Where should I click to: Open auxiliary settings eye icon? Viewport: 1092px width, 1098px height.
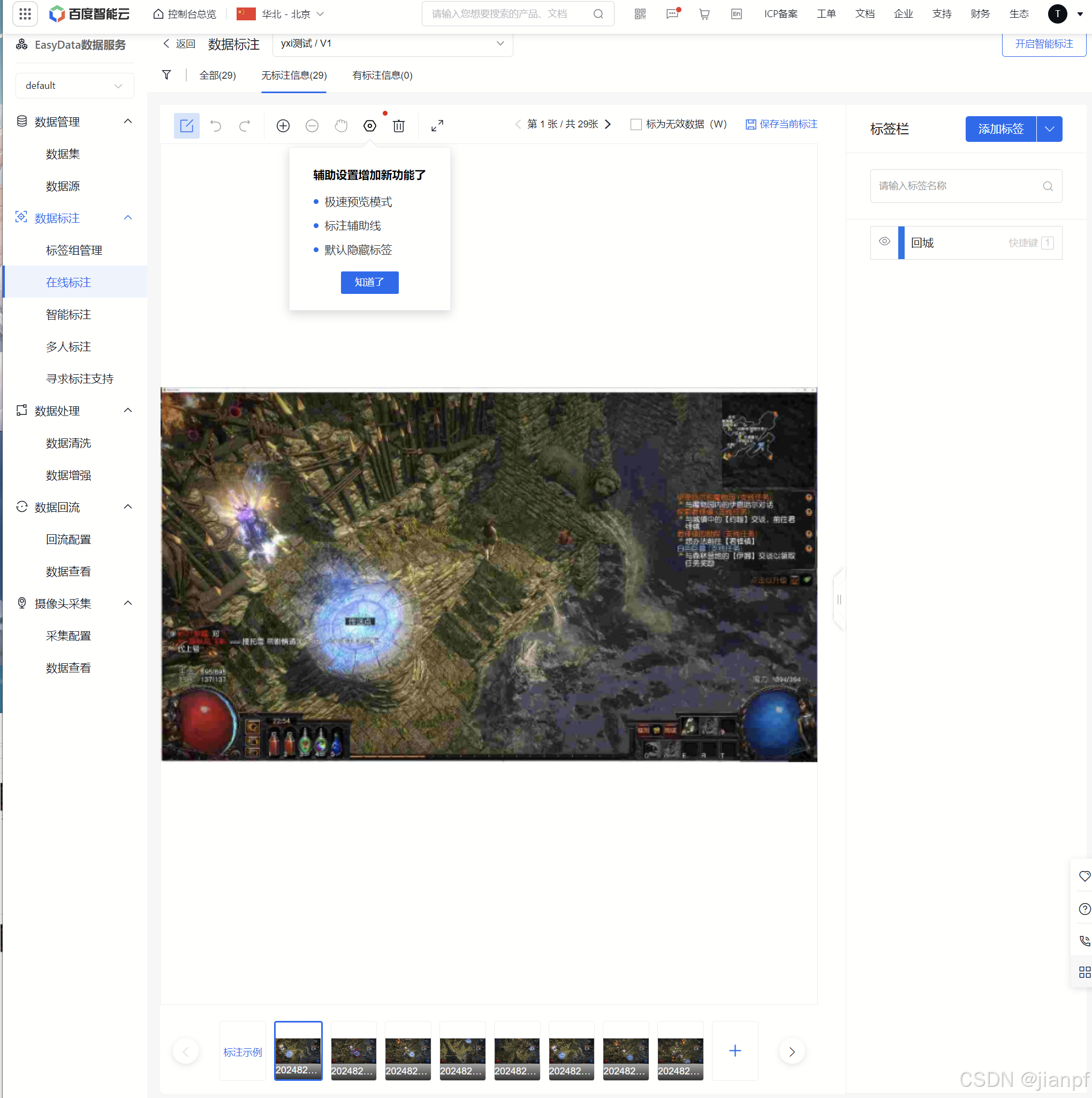click(370, 126)
